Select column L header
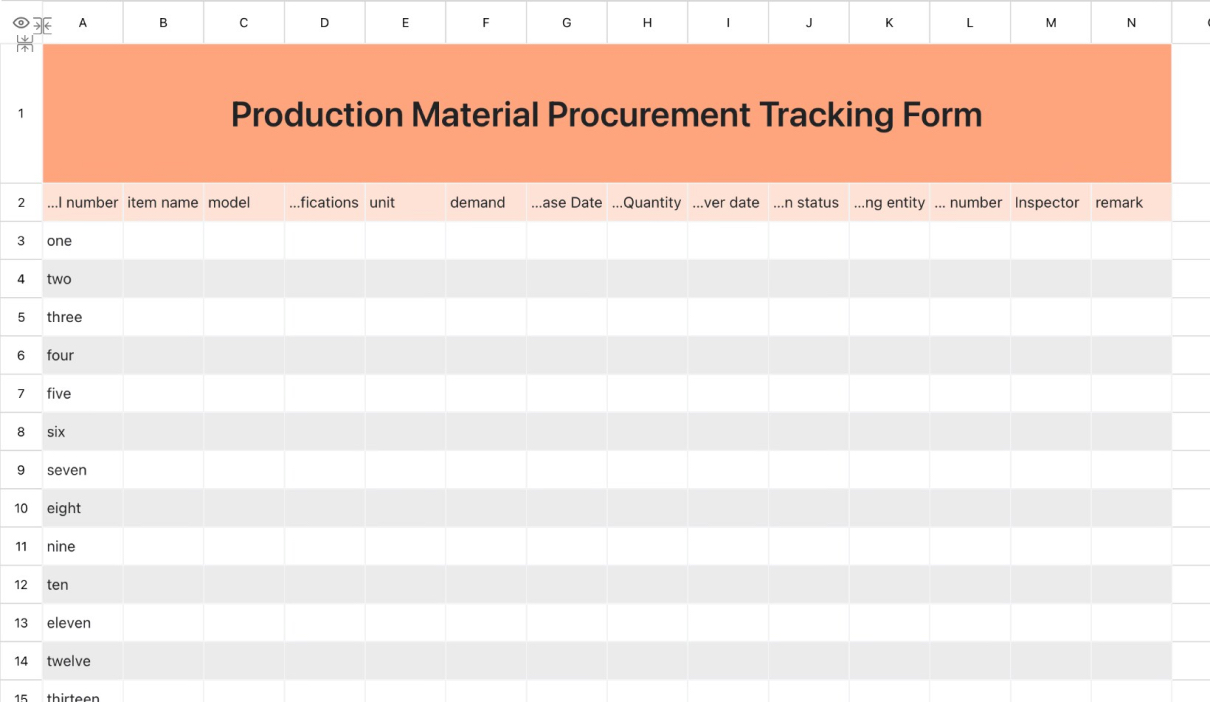The image size is (1210, 702). (970, 22)
